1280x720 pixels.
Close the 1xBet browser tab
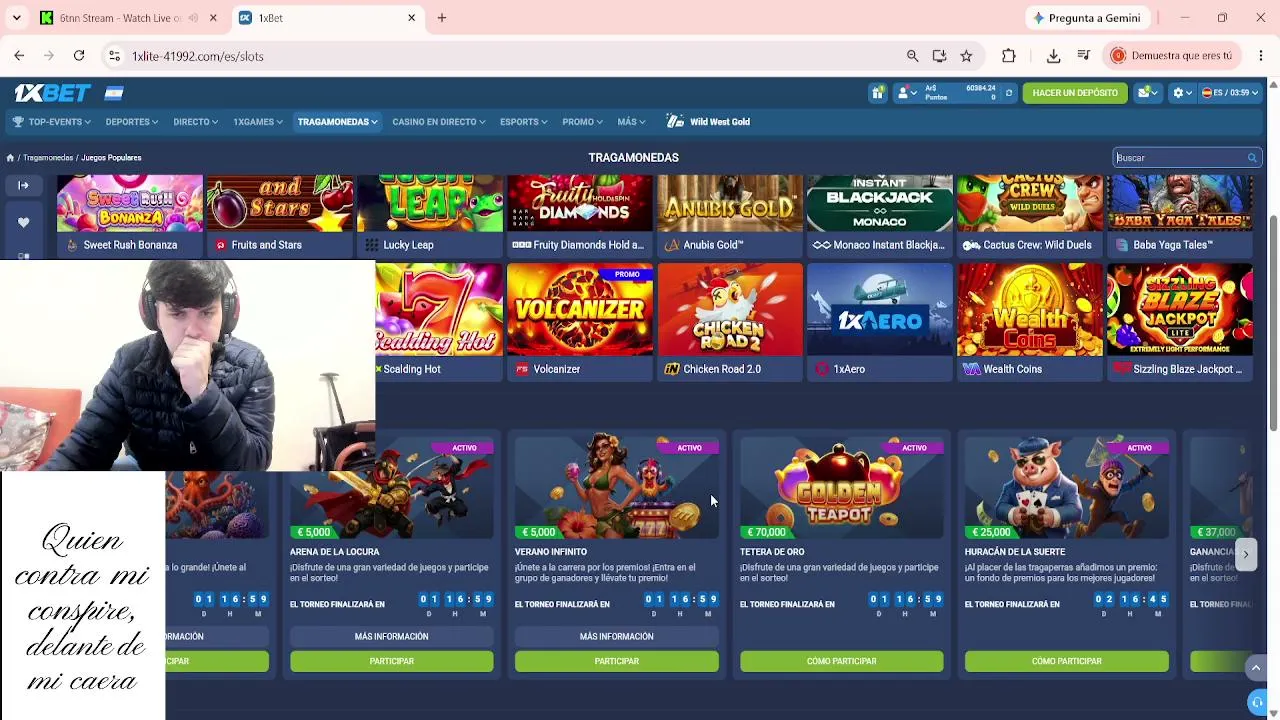pyautogui.click(x=411, y=18)
